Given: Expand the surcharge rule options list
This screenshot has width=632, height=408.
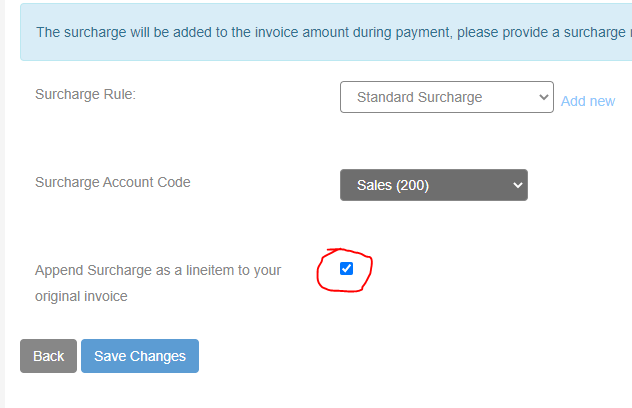Looking at the screenshot, I should 447,97.
